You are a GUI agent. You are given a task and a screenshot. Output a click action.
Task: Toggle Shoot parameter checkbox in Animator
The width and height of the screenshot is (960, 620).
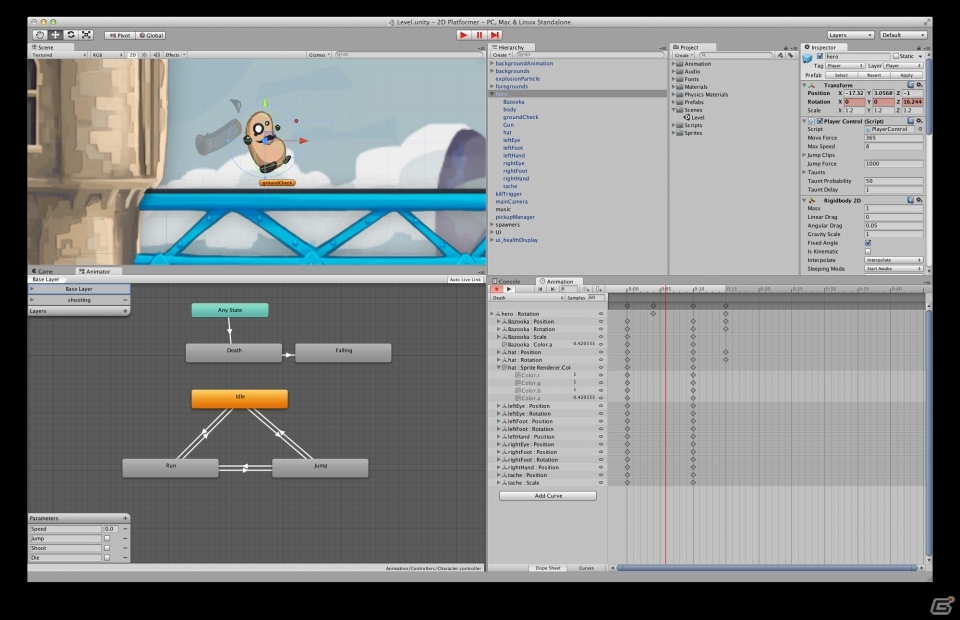[107, 548]
